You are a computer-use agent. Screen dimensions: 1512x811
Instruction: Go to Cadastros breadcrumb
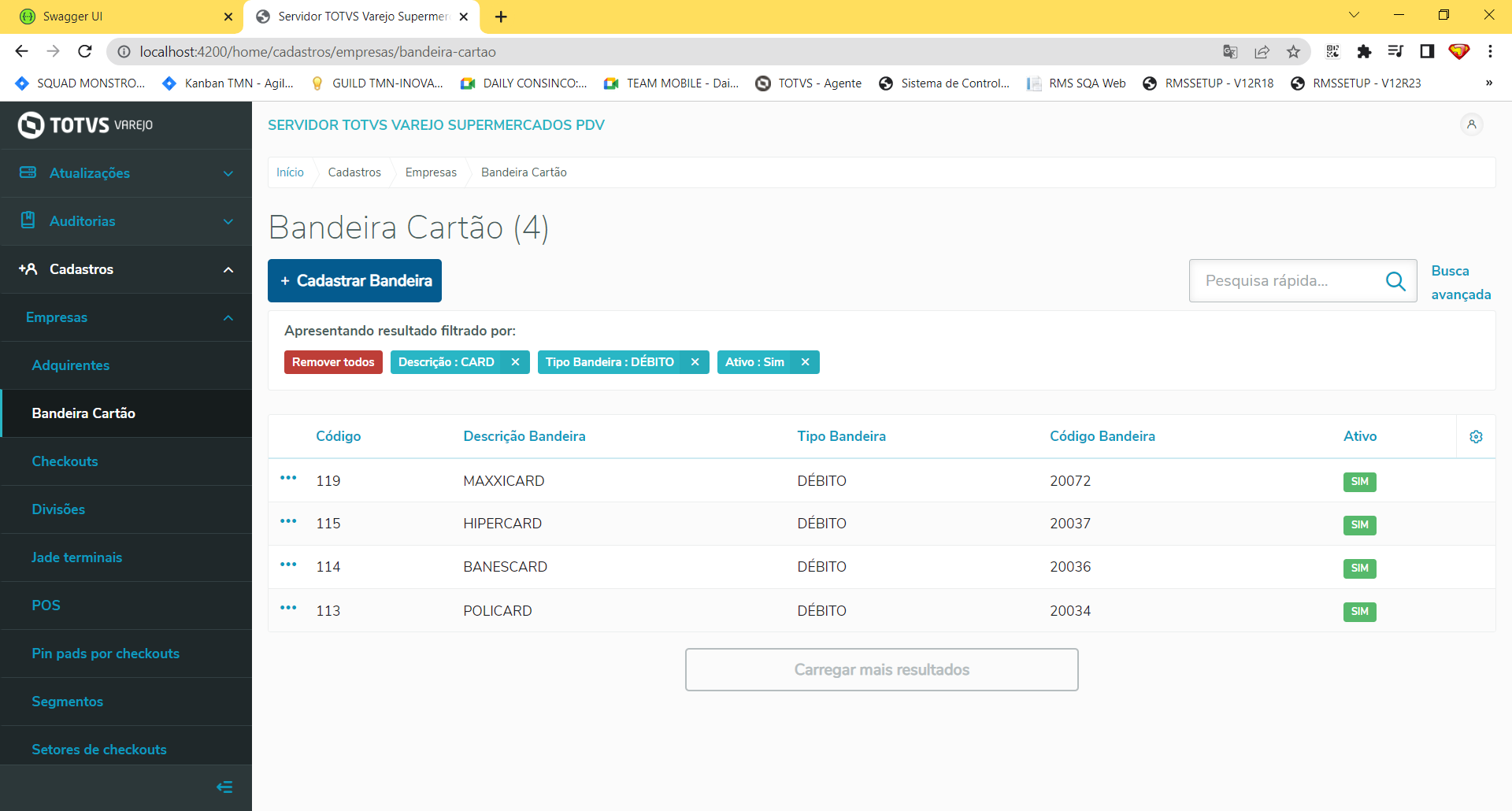(354, 172)
